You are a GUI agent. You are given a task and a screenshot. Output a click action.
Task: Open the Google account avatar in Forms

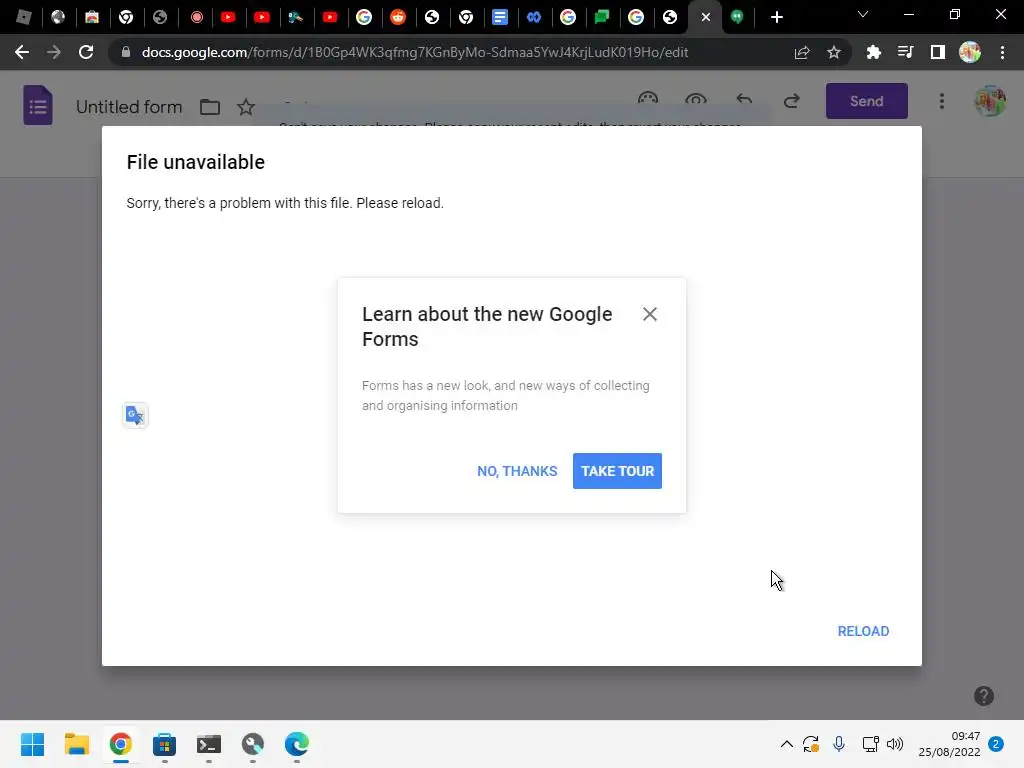click(x=989, y=101)
